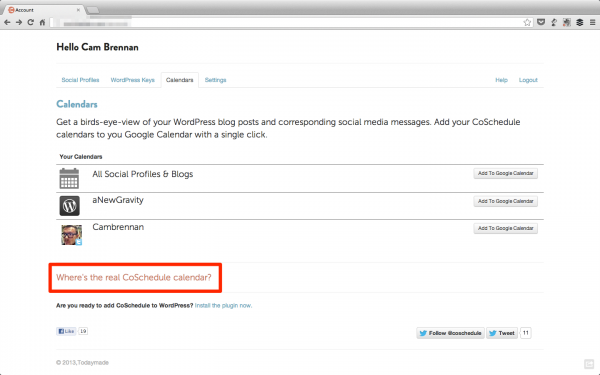
Task: Click the Calendars section heading
Action: [77, 104]
